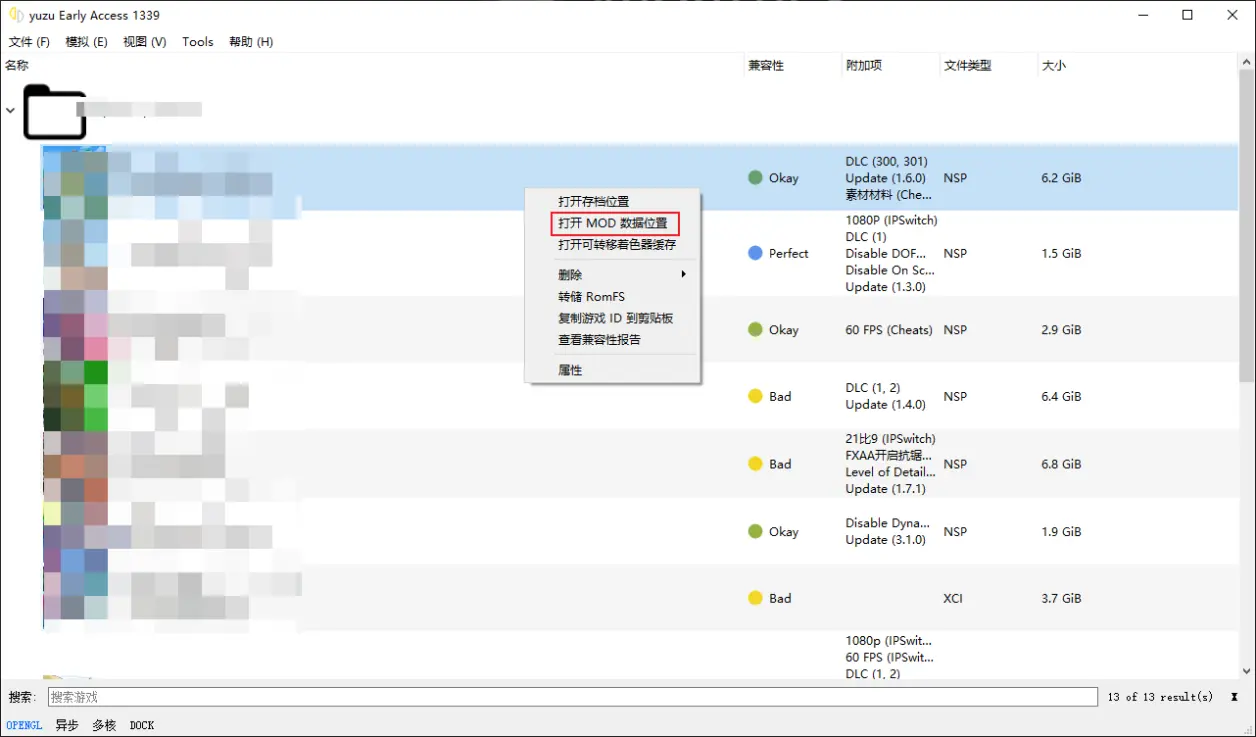Click 打开存档位置 to open the save location
Image resolution: width=1256 pixels, height=737 pixels.
coord(592,200)
